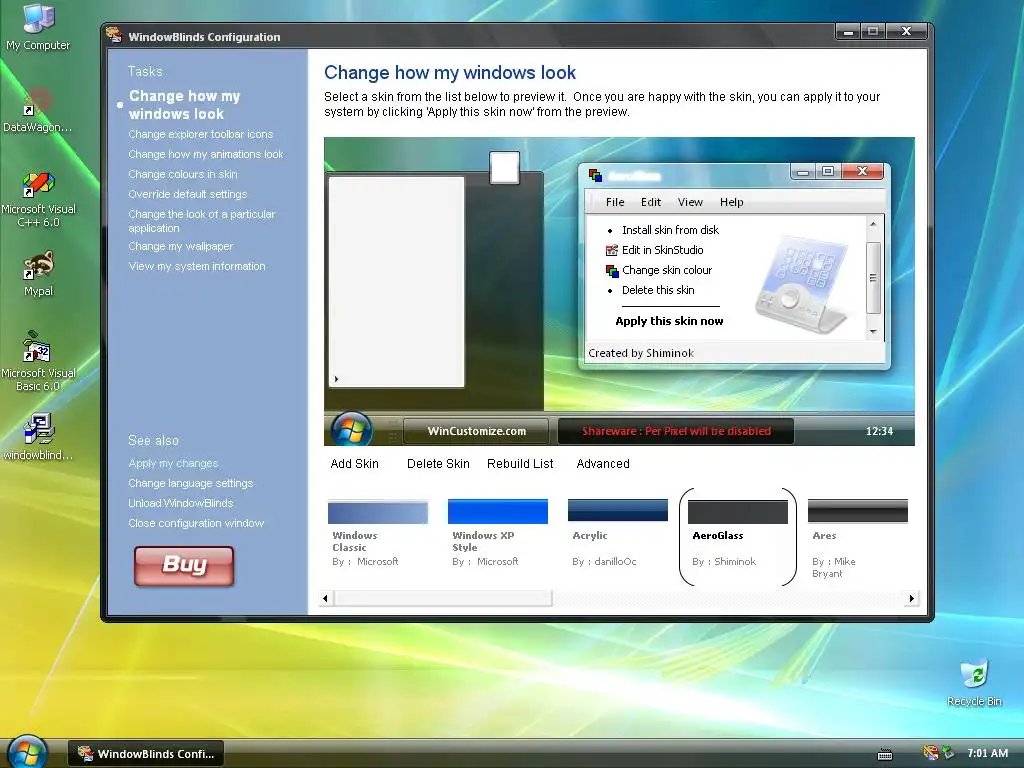1024x768 pixels.
Task: Select the Acrylic skin thumbnail
Action: coord(618,510)
